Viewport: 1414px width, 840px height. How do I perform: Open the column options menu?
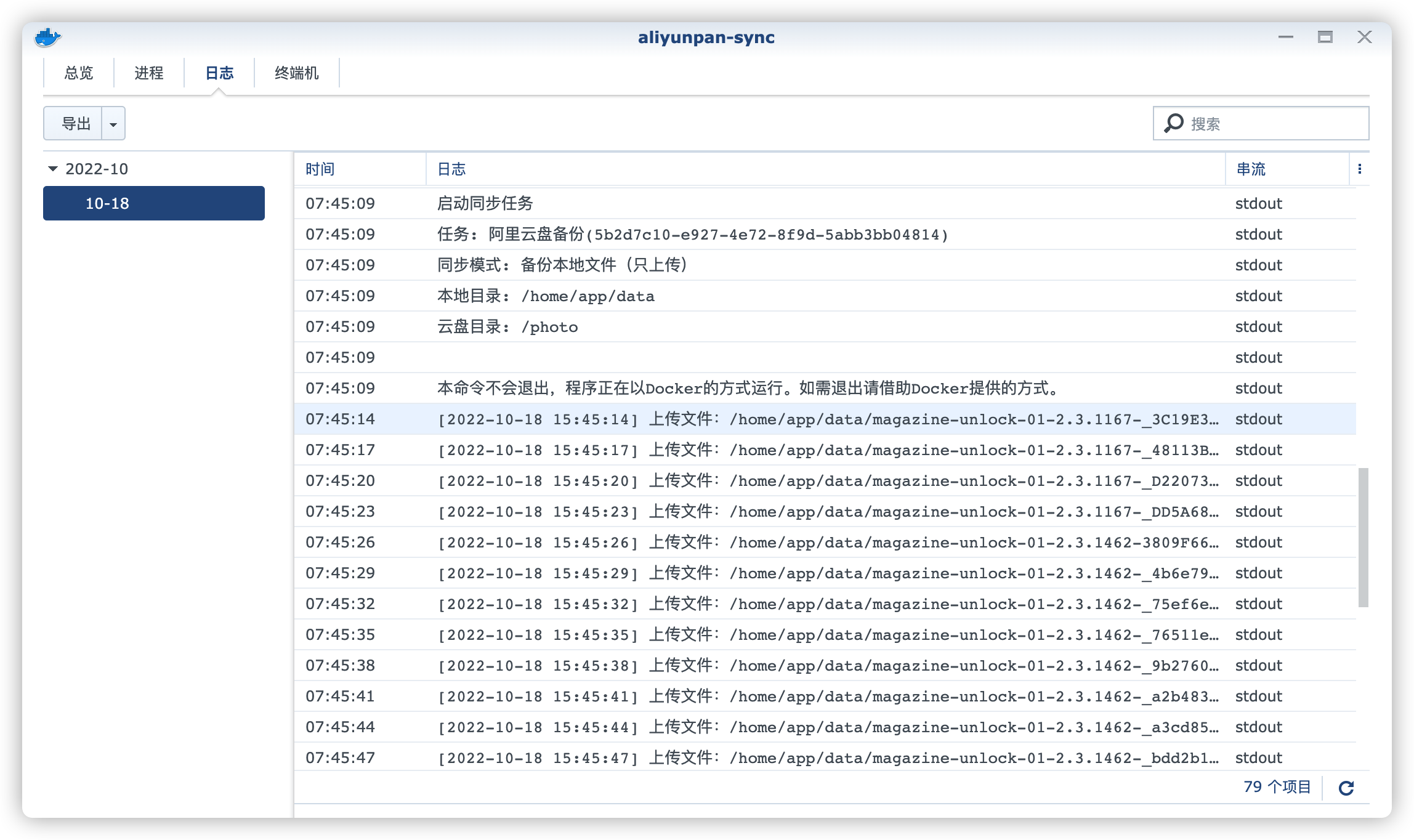(x=1360, y=169)
